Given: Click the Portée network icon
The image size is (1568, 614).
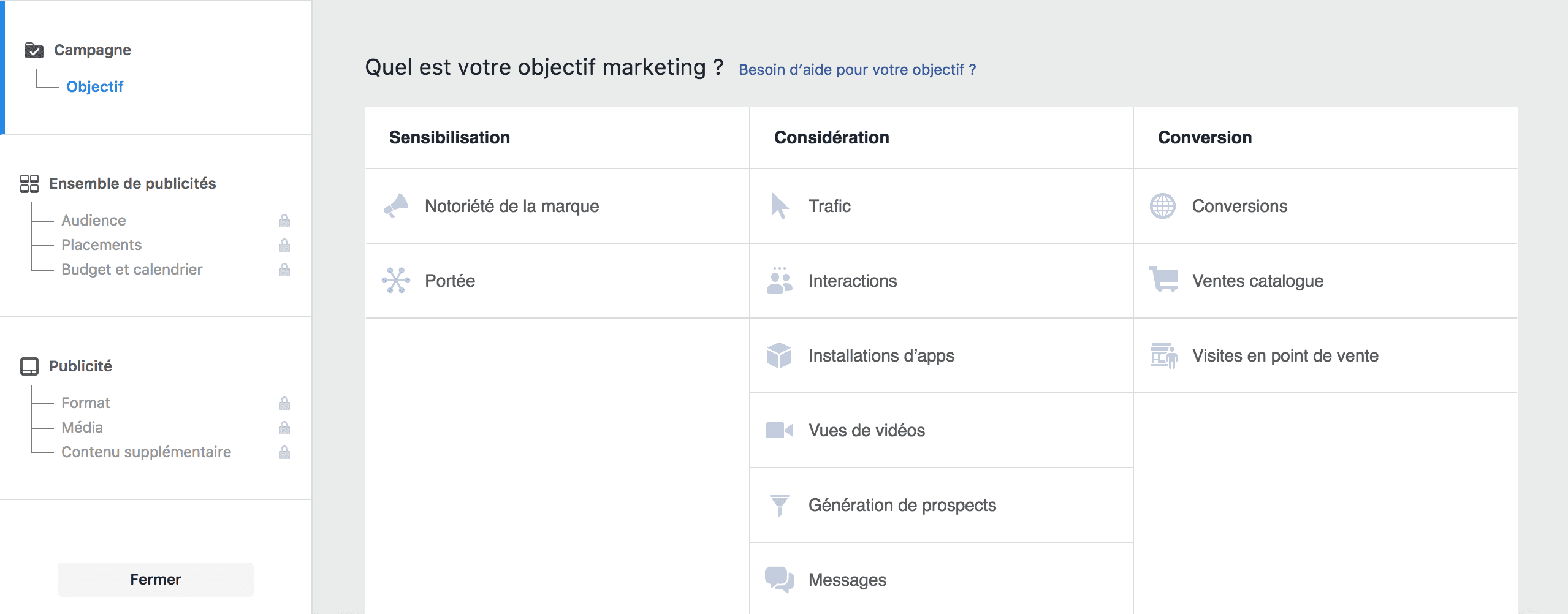Looking at the screenshot, I should point(396,281).
